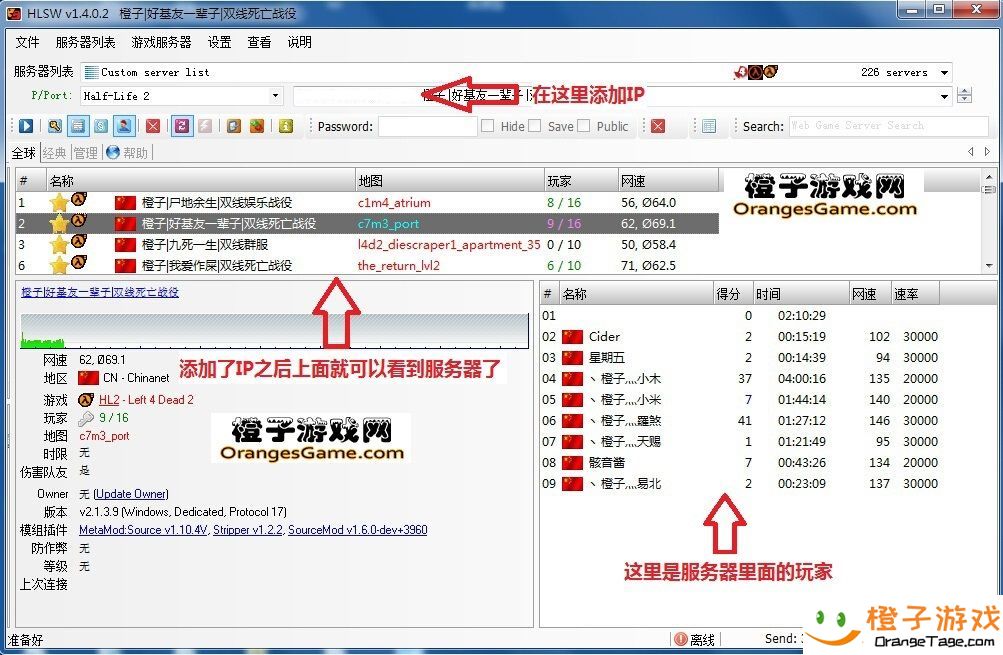Click the flag next to player Cider
1003x655 pixels.
point(573,336)
